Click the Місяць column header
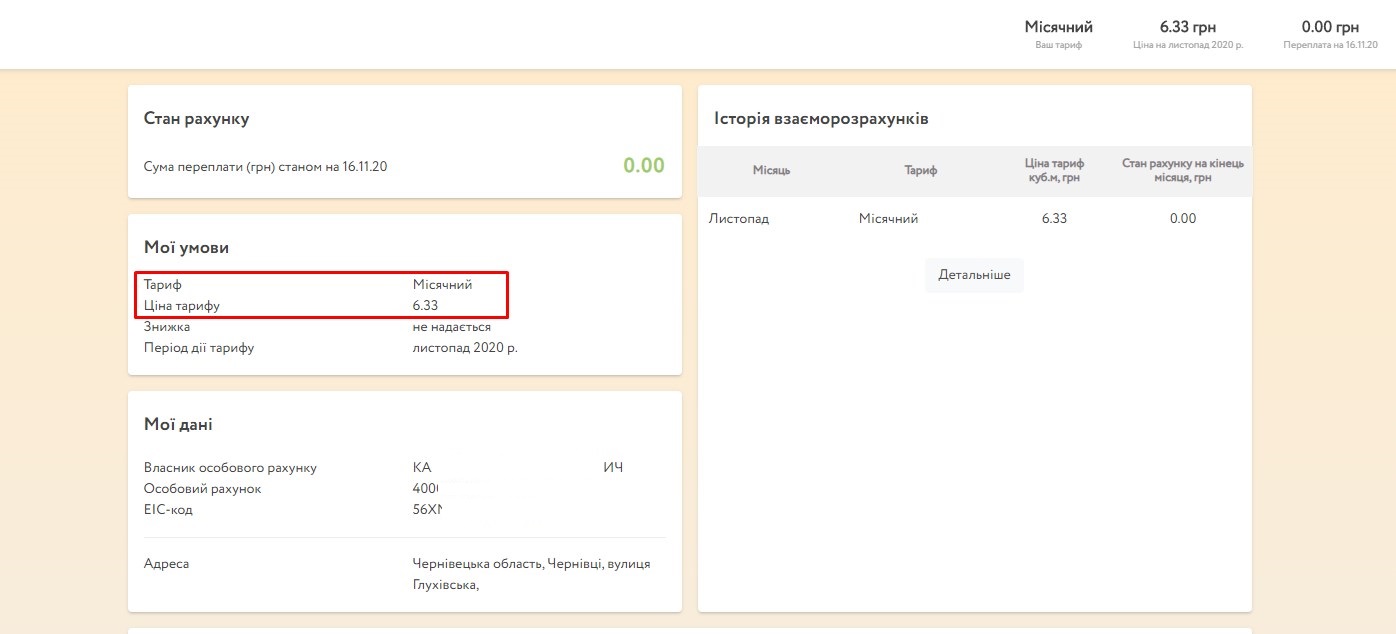This screenshot has width=1396, height=634. (771, 171)
